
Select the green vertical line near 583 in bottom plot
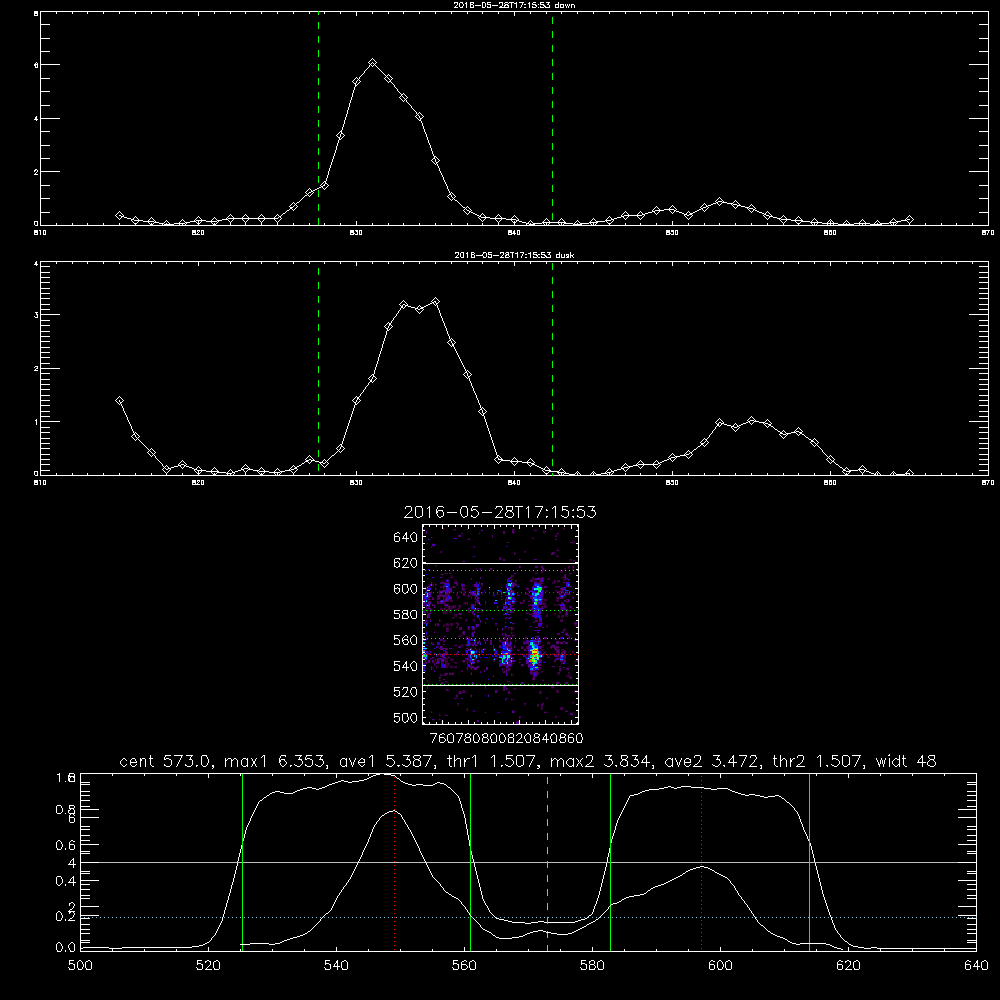pos(610,862)
